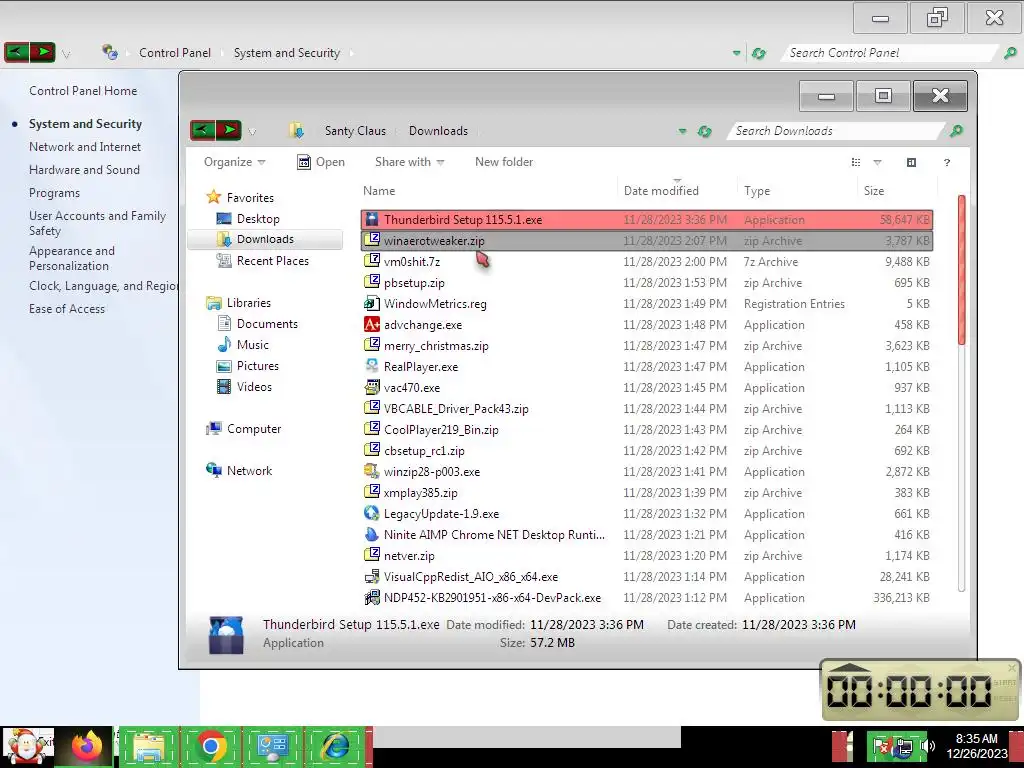
Task: Open recent pages dropdown in Control Panel
Action: [x=66, y=54]
